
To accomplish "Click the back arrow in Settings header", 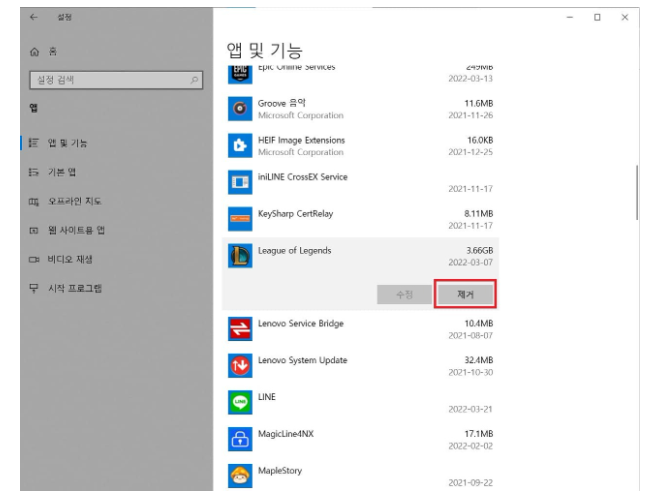I will 34,17.
